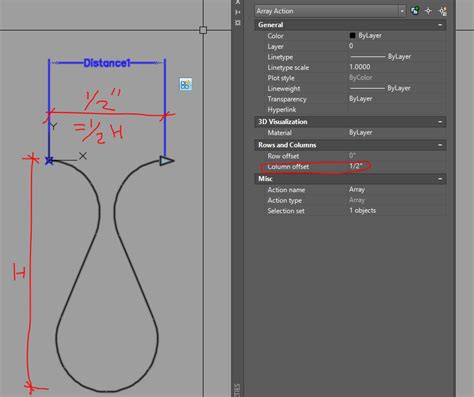This screenshot has height=397, width=474.
Task: Click the Select Objects crosshair icon
Action: [428, 11]
